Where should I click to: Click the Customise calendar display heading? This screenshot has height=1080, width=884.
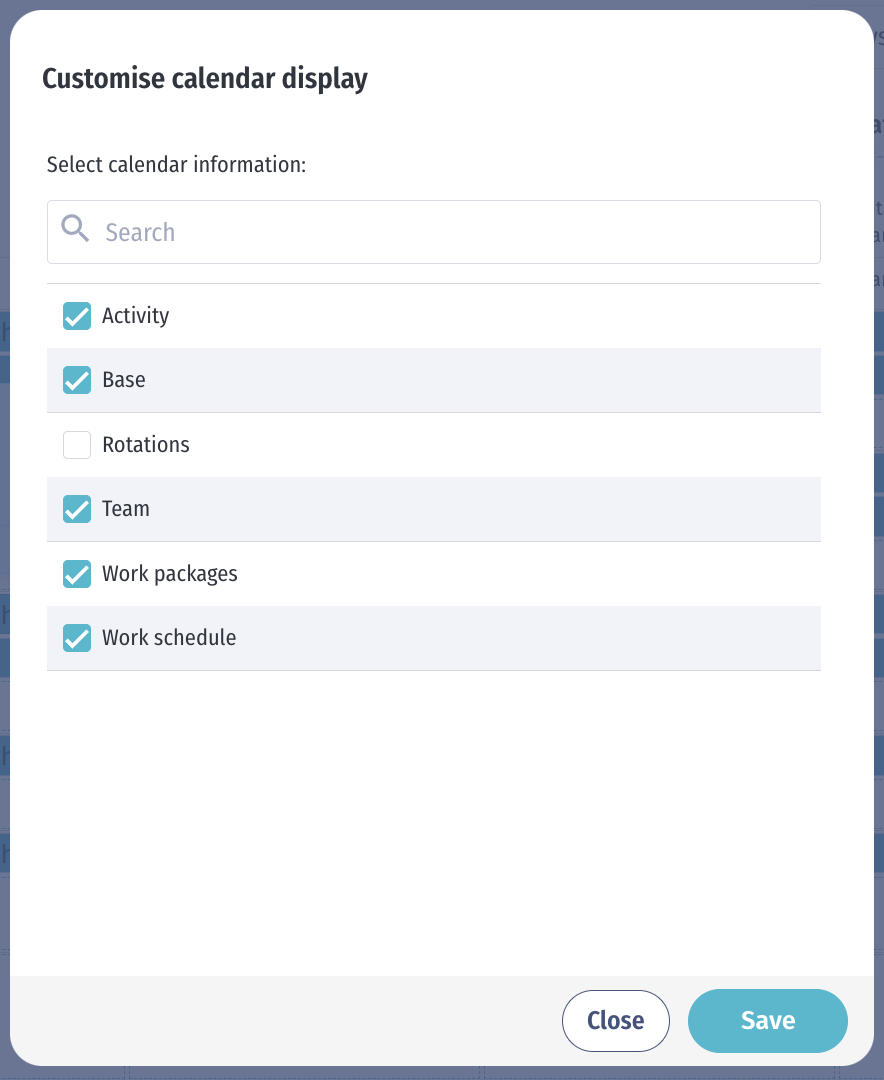[205, 79]
